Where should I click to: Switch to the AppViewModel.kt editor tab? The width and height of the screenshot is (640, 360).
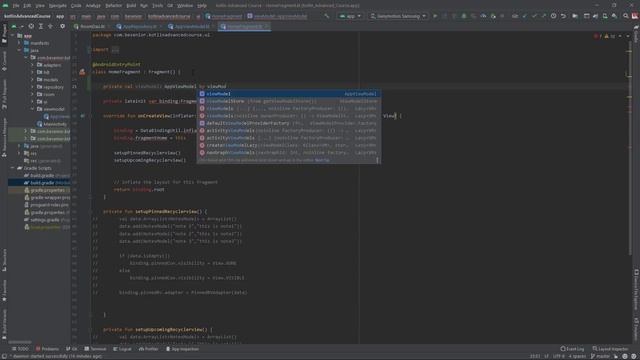pos(191,27)
